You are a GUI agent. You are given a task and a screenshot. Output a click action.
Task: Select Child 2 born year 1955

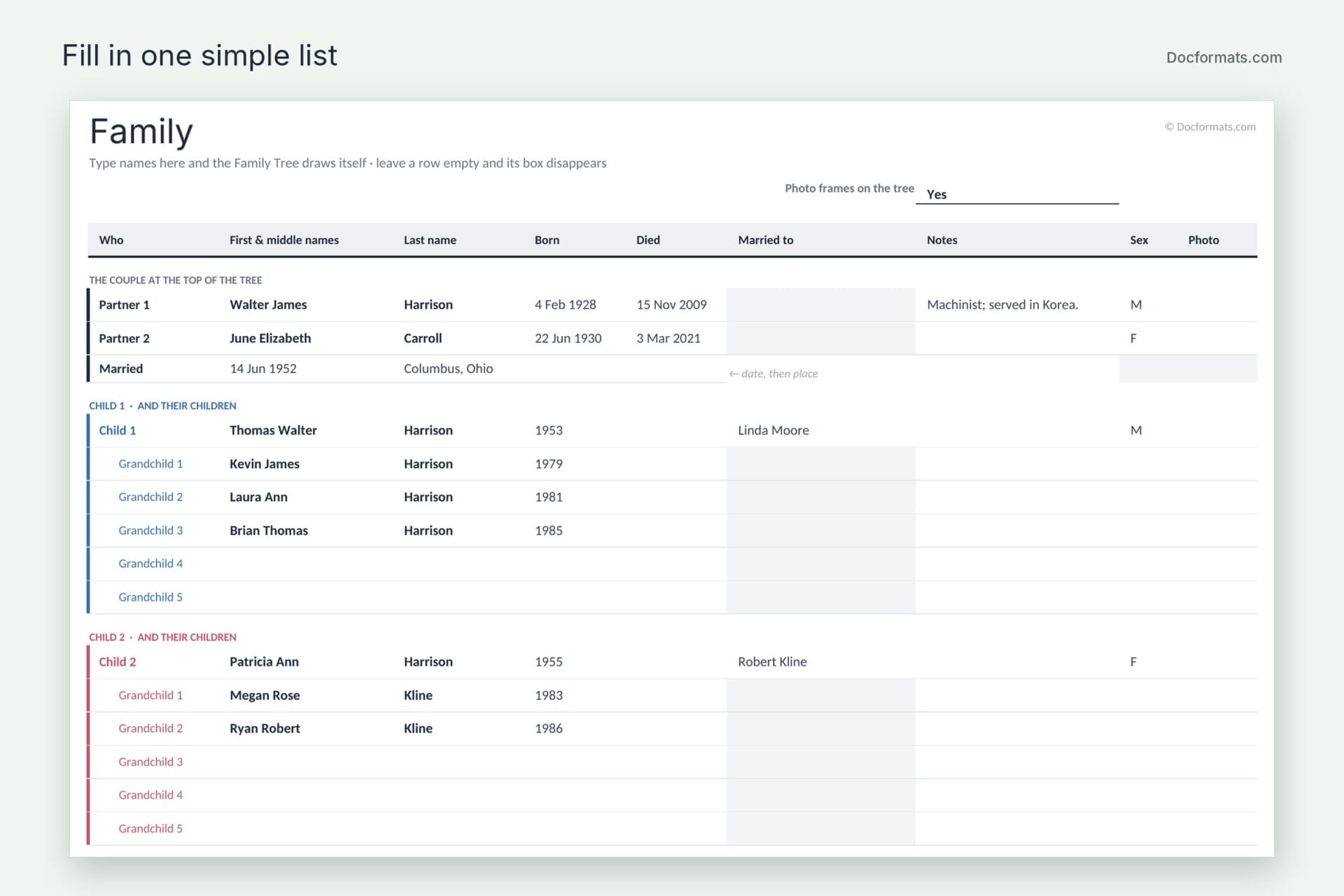549,661
